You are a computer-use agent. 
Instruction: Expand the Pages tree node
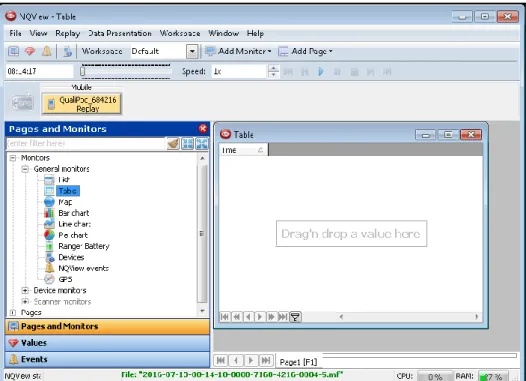click(x=13, y=313)
